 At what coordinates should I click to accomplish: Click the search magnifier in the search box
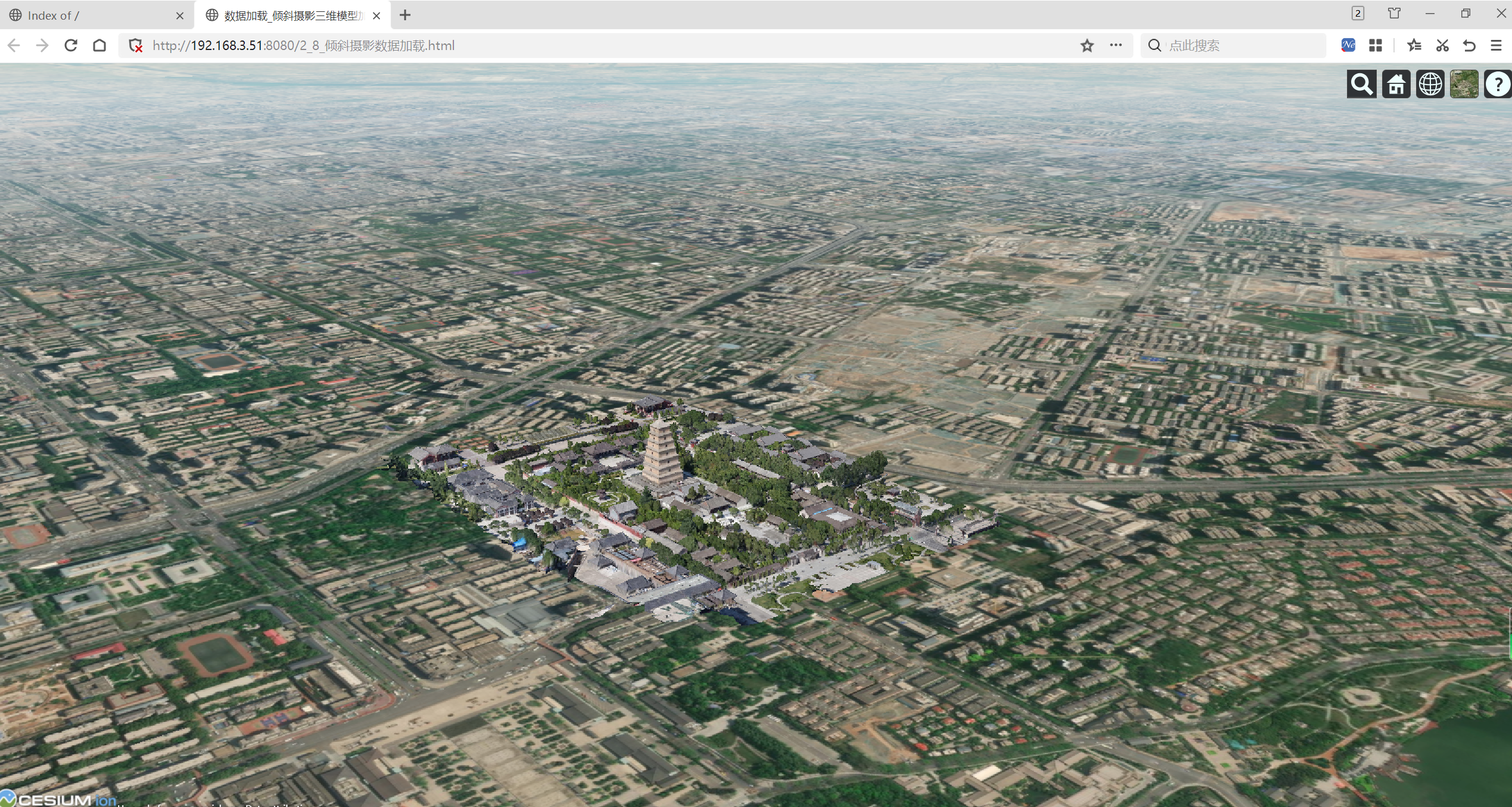tap(1155, 45)
